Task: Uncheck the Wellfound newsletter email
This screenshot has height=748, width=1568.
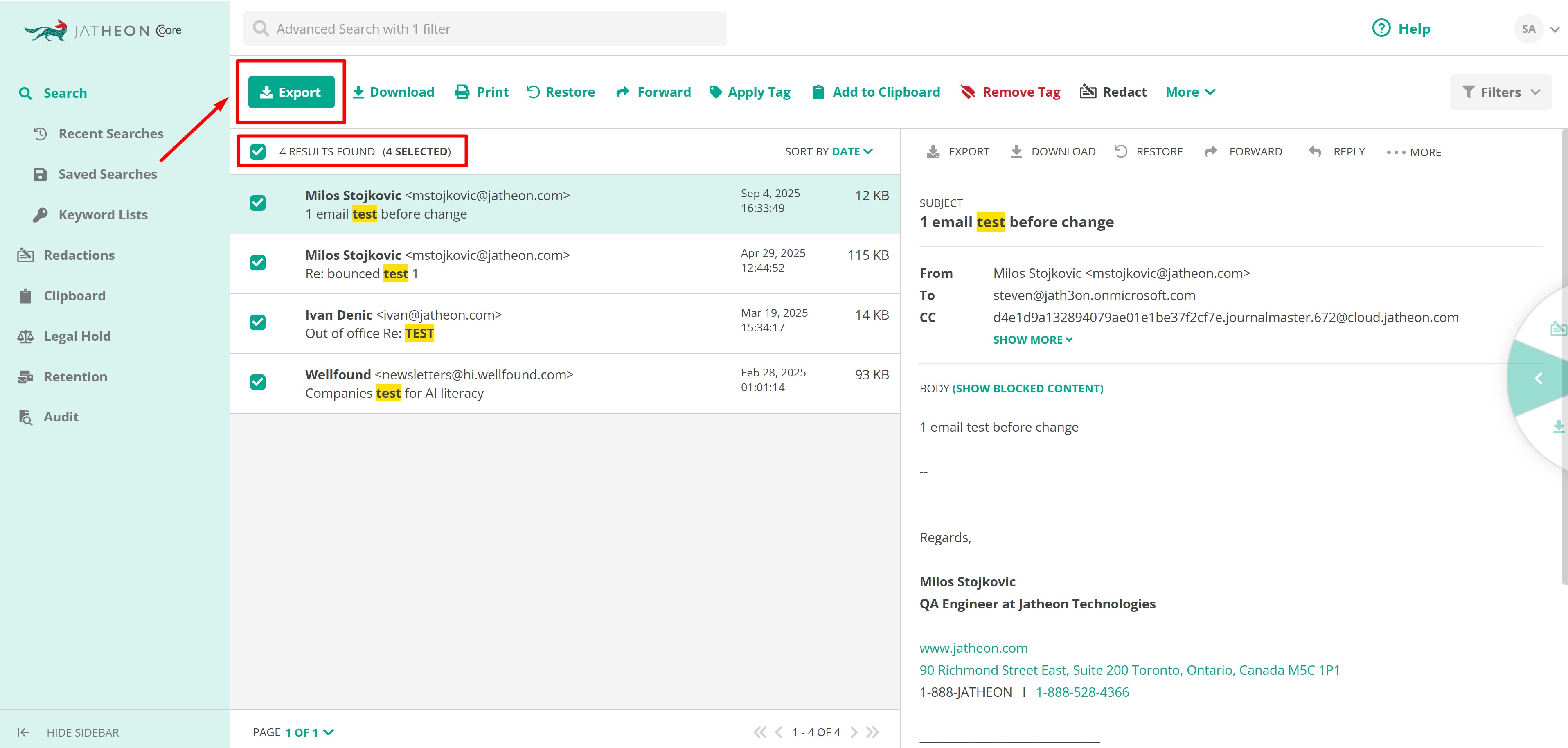Action: 257,382
